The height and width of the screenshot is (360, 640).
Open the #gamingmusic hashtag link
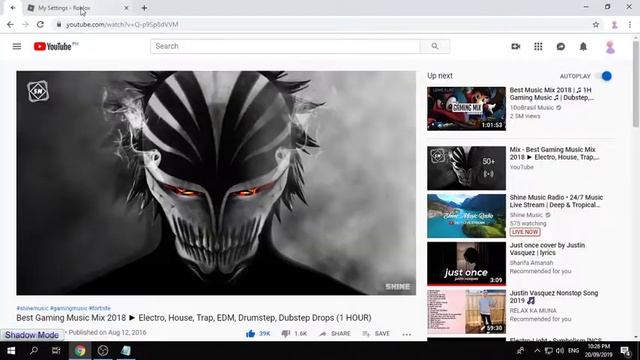click(69, 308)
